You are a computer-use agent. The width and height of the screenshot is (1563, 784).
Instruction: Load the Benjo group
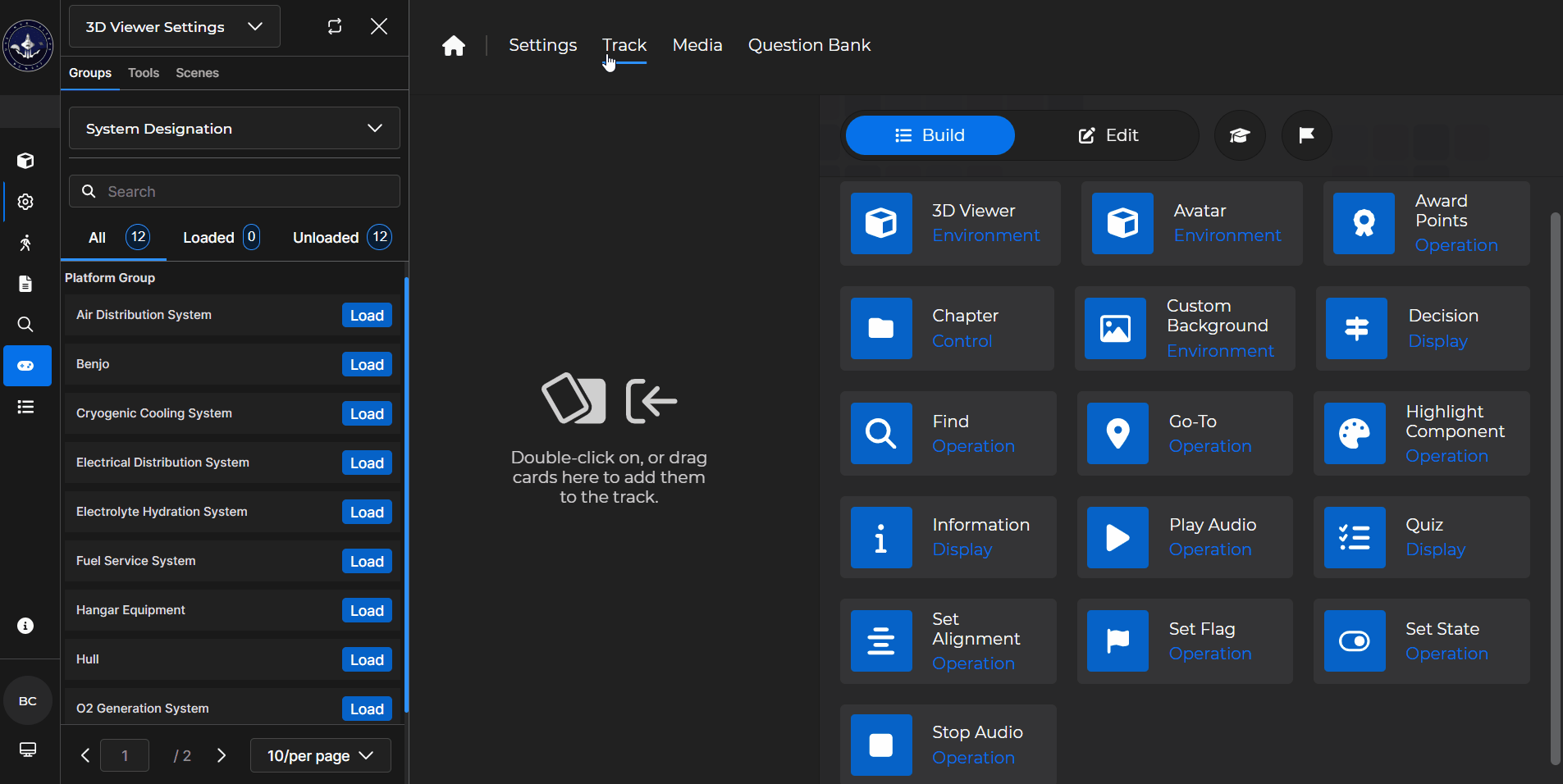(367, 365)
